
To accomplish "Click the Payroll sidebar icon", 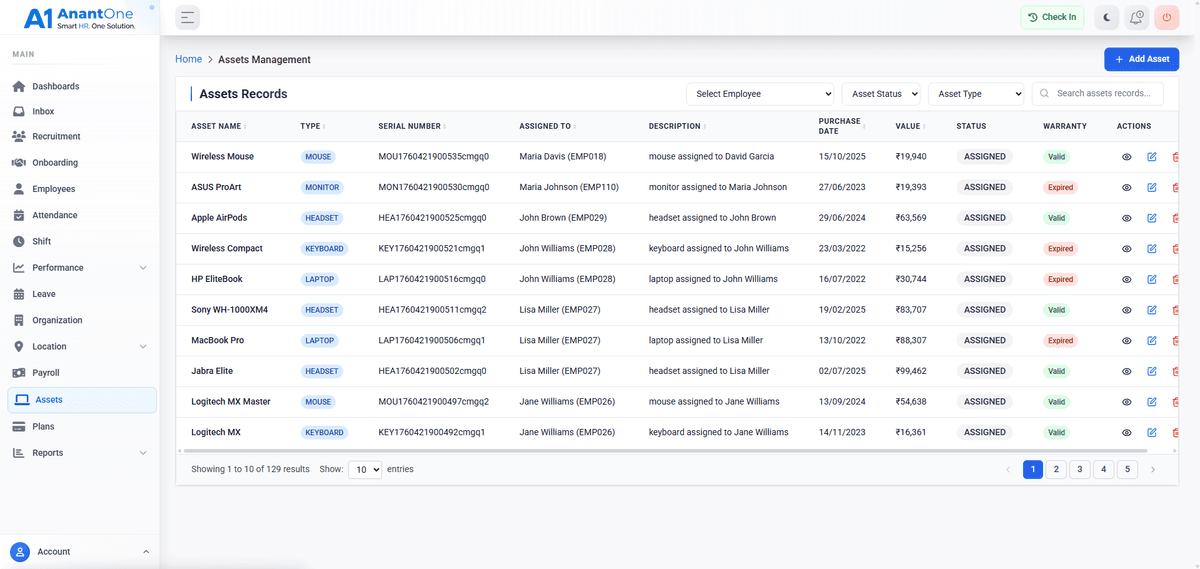I will 19,373.
